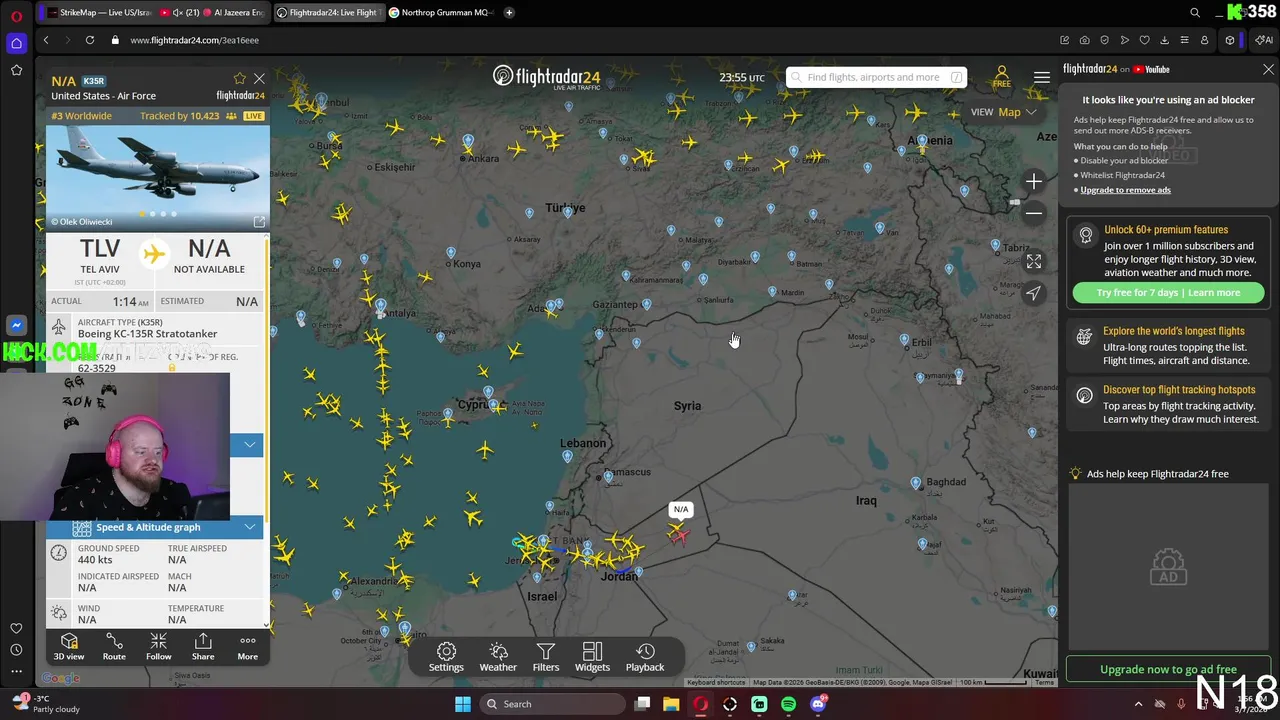Open Opera snapshot camera tool
Viewport: 1280px width, 720px height.
click(1085, 40)
